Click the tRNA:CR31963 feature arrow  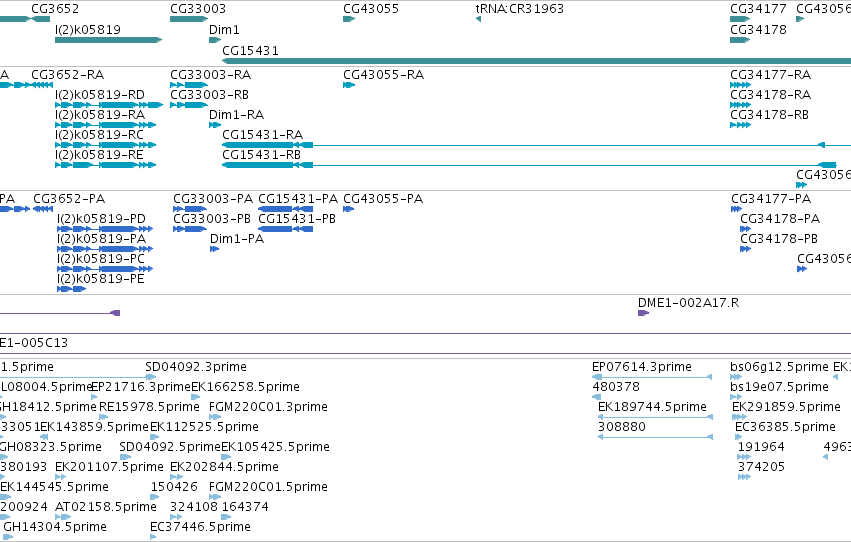(x=478, y=19)
